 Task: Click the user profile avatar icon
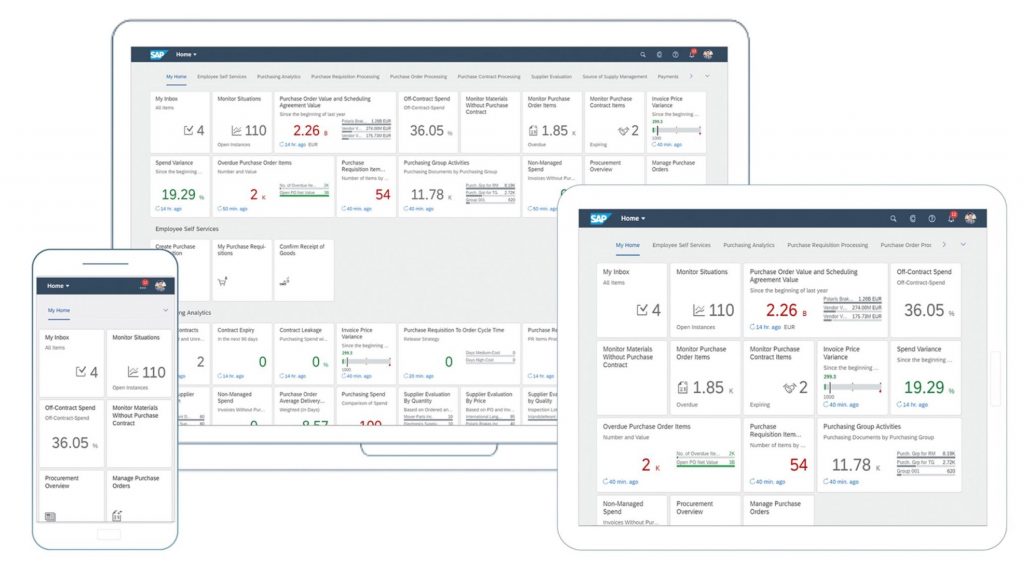[x=709, y=55]
